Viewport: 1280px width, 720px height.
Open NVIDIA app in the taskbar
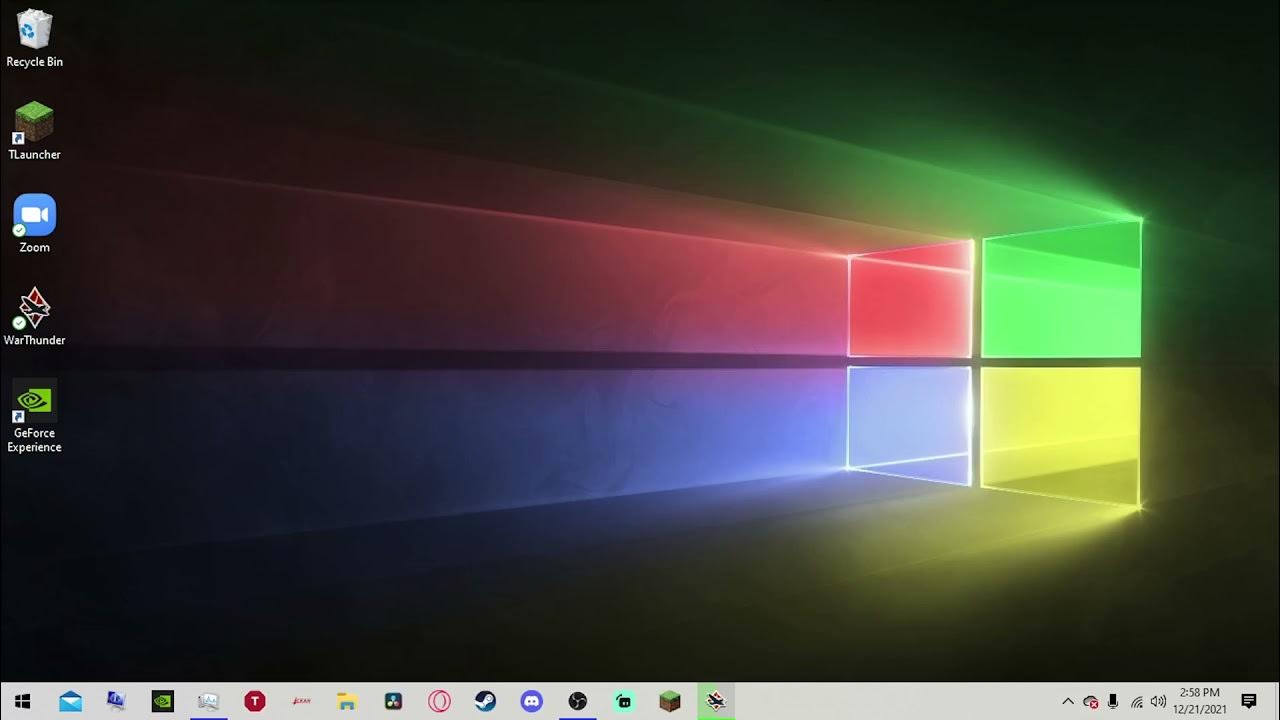pyautogui.click(x=162, y=701)
